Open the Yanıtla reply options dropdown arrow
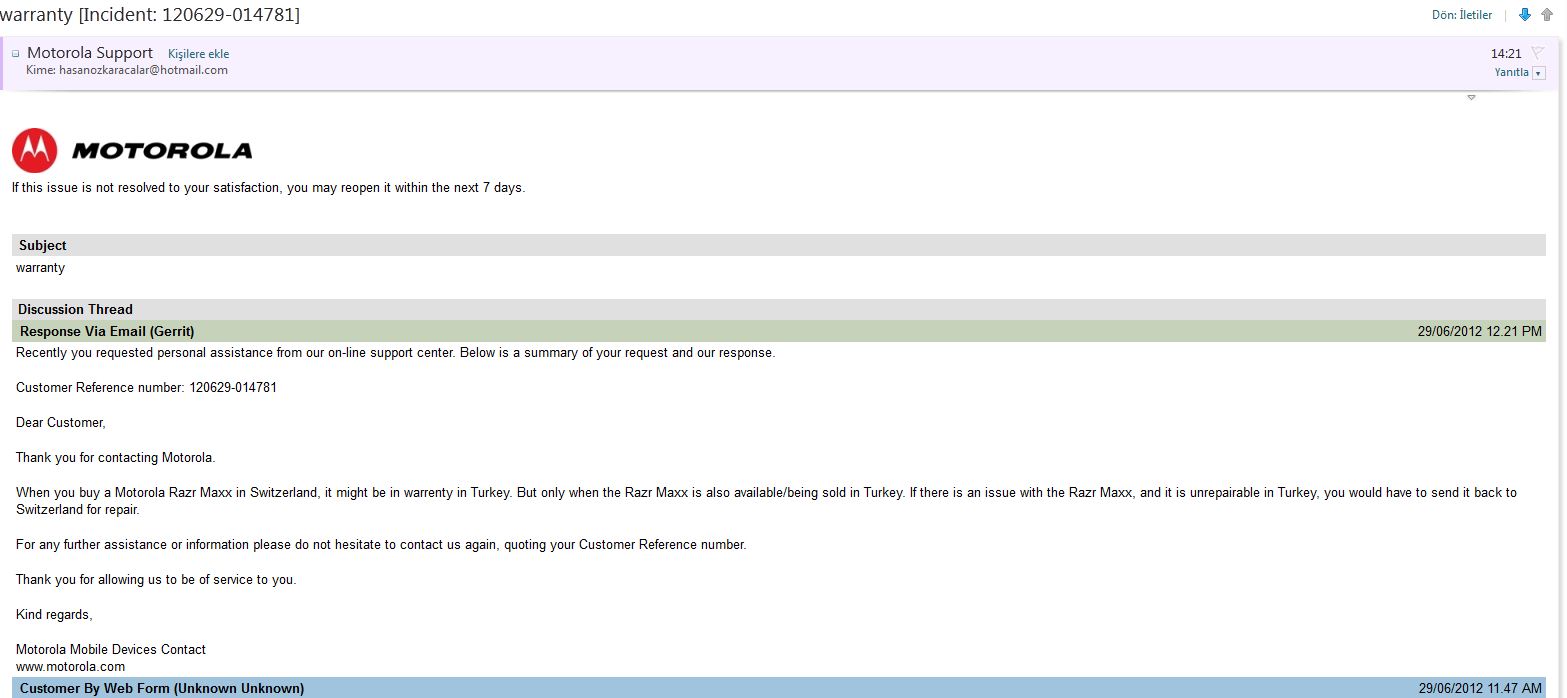Image resolution: width=1567 pixels, height=698 pixels. click(1538, 73)
